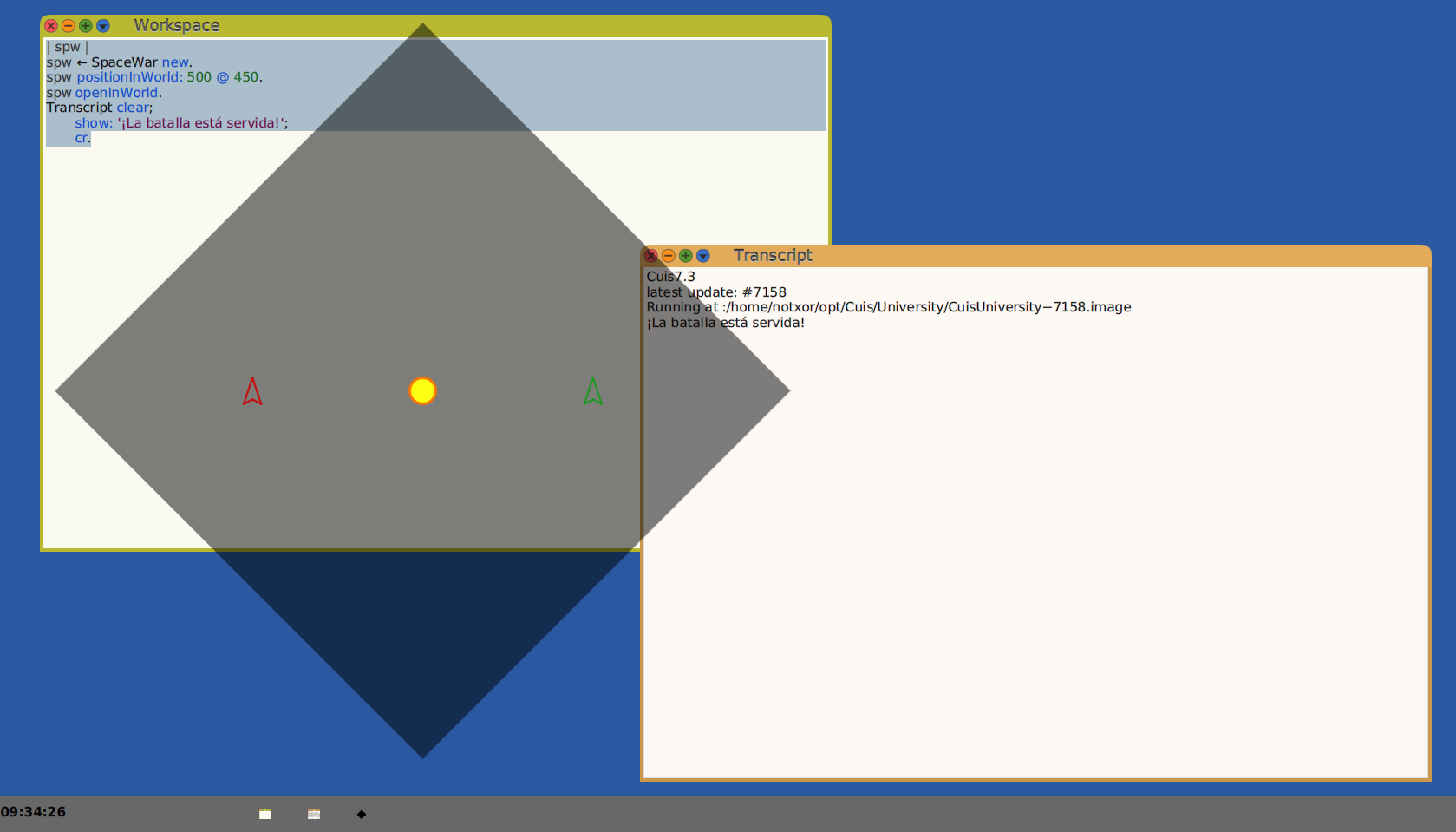Click the taskbar clock display
The image size is (1456, 832).
pyautogui.click(x=34, y=812)
